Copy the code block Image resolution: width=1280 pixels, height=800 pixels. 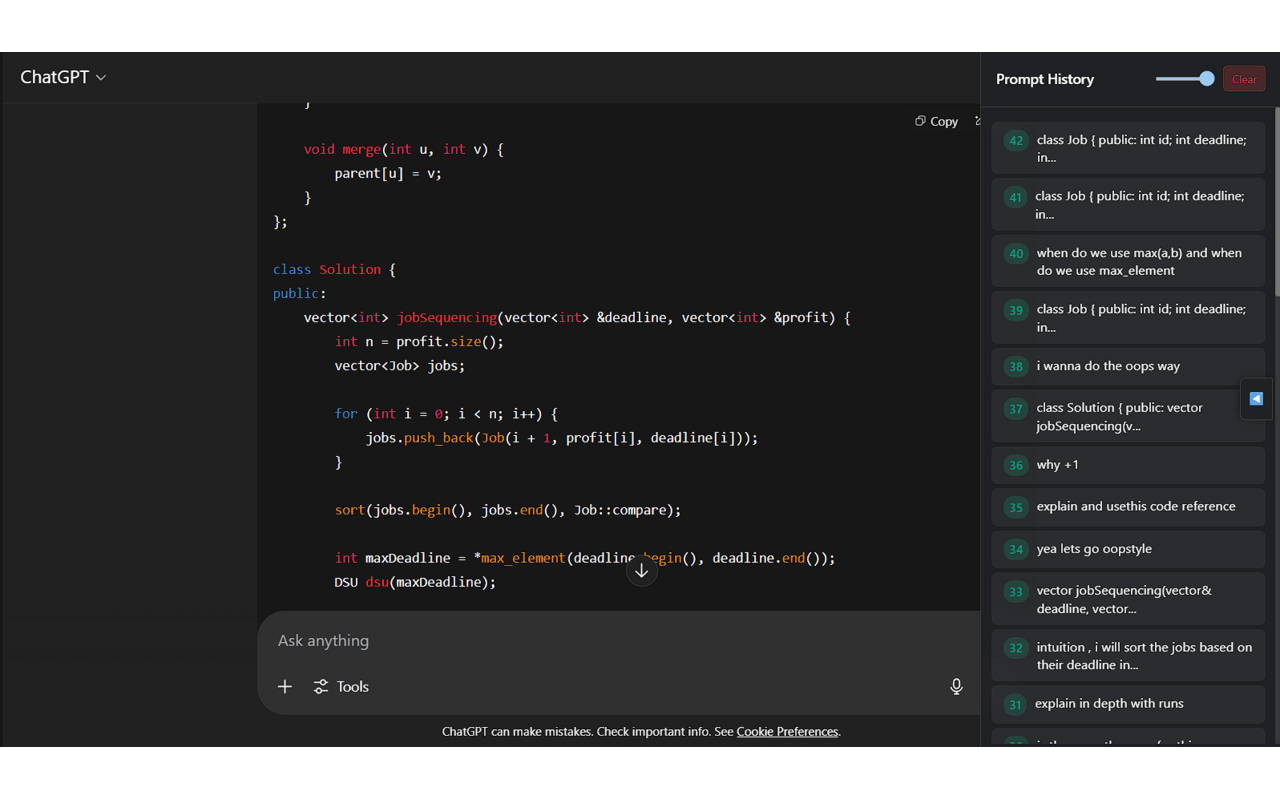[936, 121]
